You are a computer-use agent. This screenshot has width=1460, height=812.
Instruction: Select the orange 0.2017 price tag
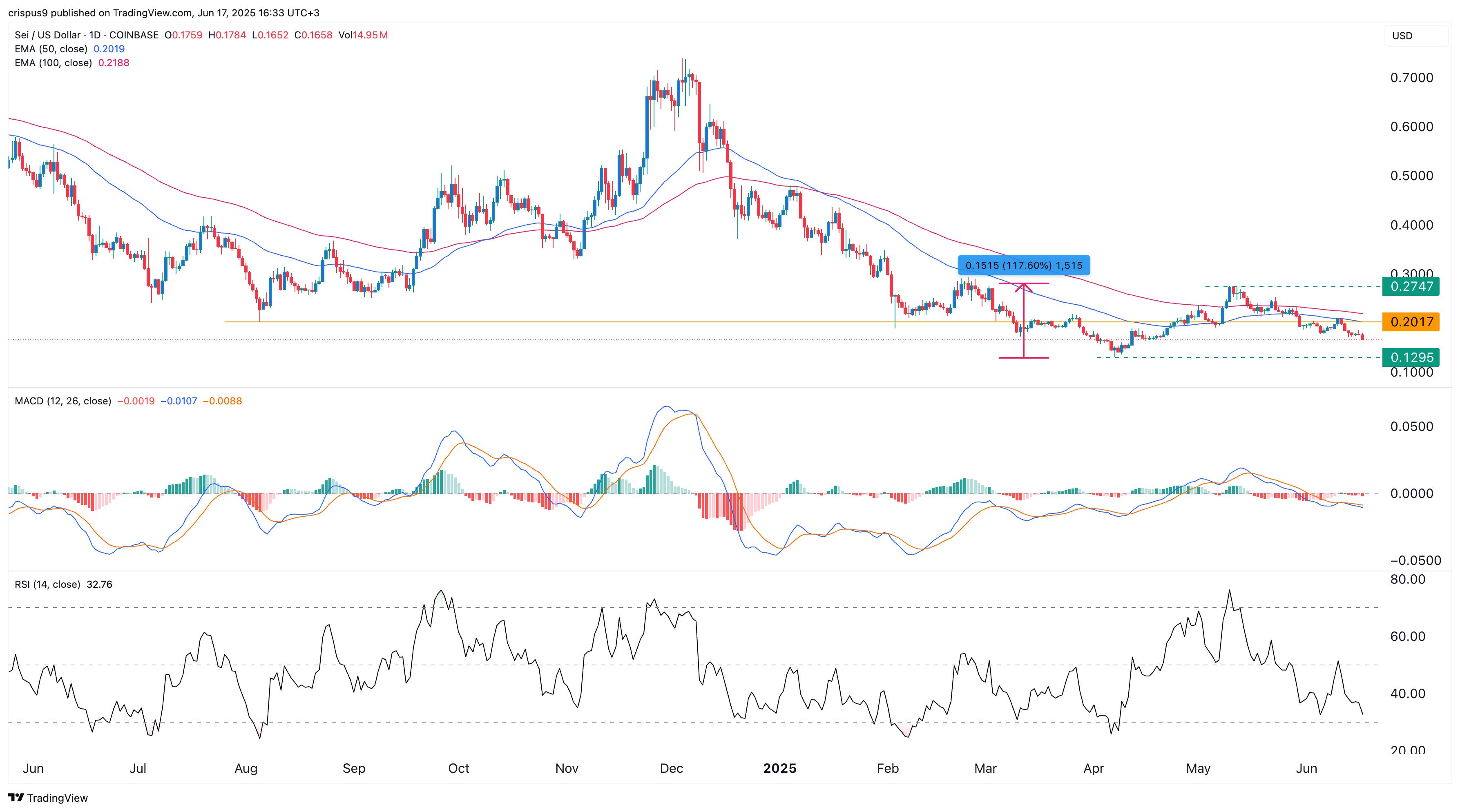1411,322
